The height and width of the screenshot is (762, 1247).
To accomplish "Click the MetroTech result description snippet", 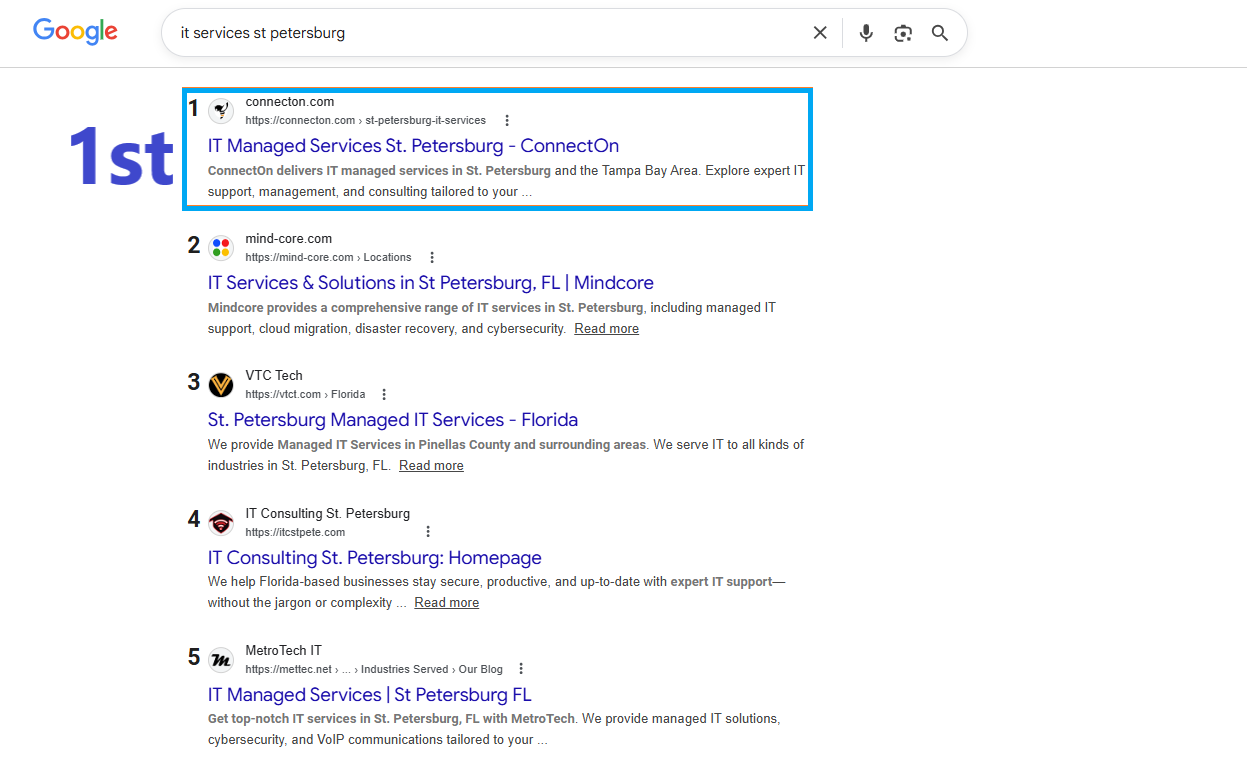I will tap(494, 729).
